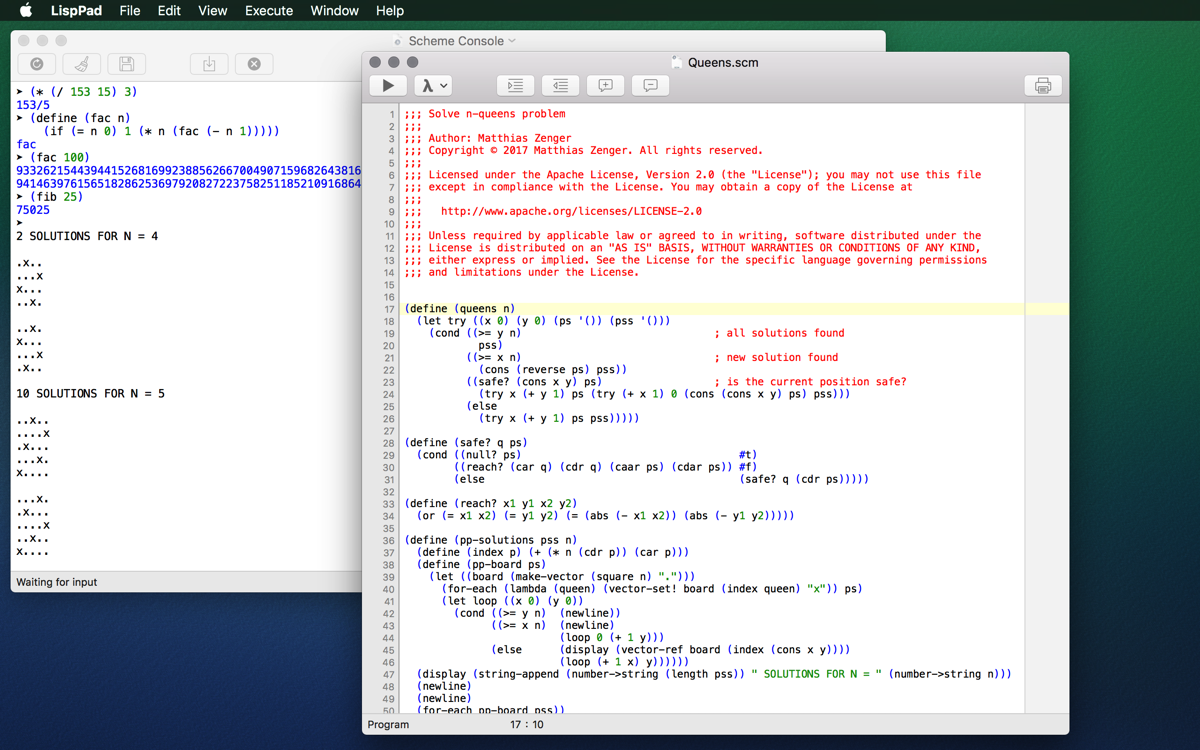This screenshot has width=1200, height=750.
Task: Click '(fib 25)' in the Scheme Console
Action: point(56,197)
